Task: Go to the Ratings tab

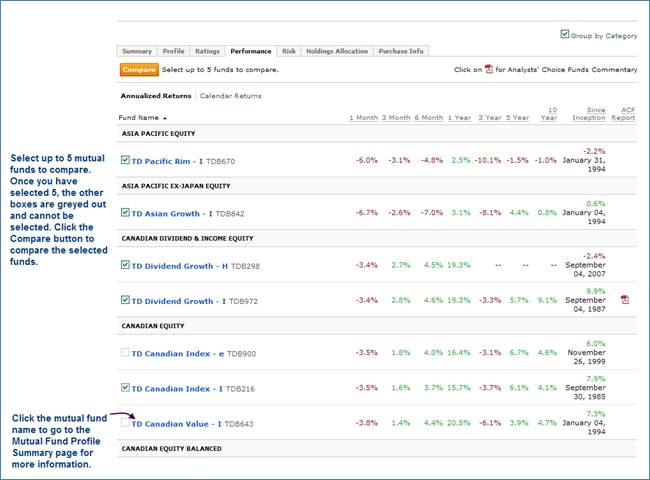Action: point(207,51)
